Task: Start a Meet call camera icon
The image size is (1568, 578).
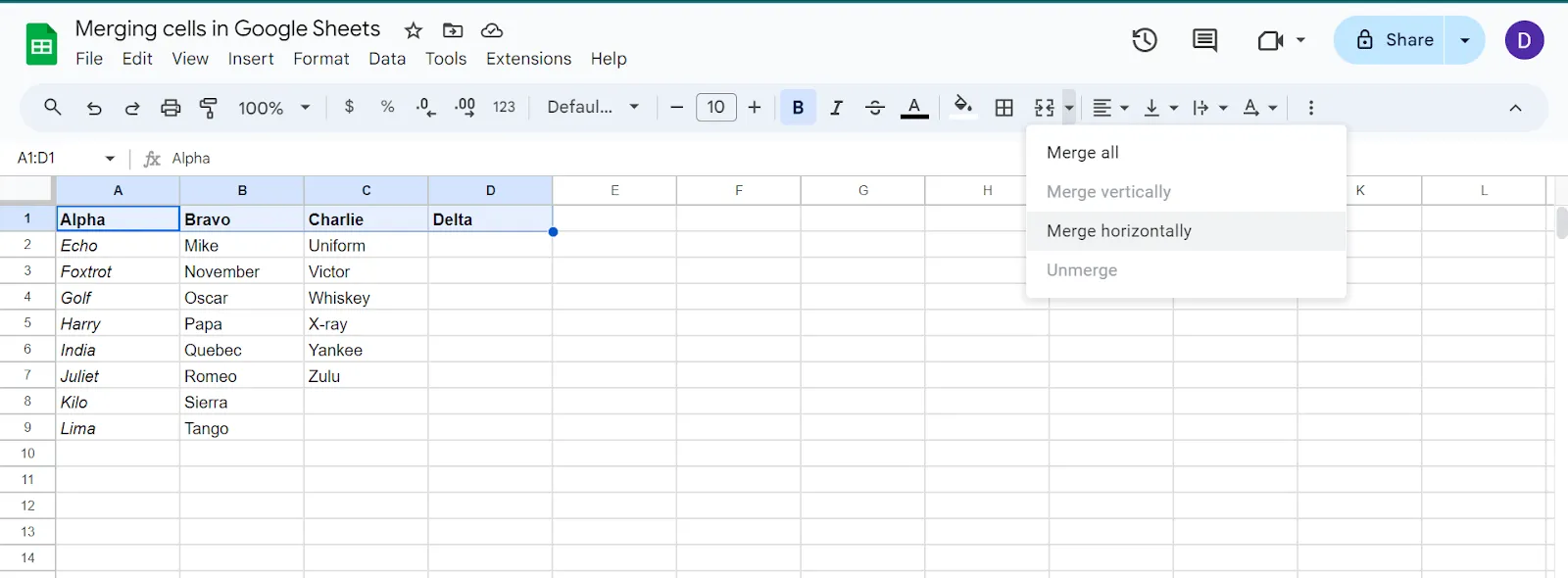Action: coord(1270,40)
